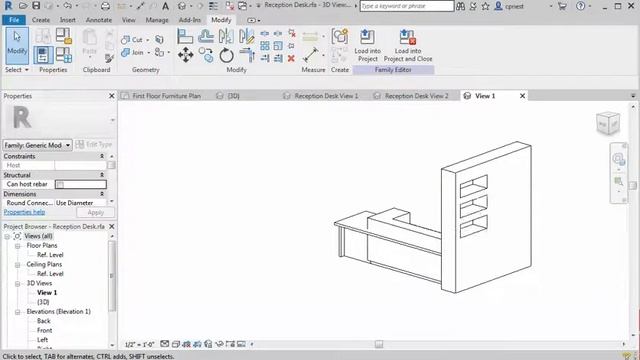640x360 pixels.
Task: Toggle the Properties palette button in the ribbon
Action: (x=43, y=55)
